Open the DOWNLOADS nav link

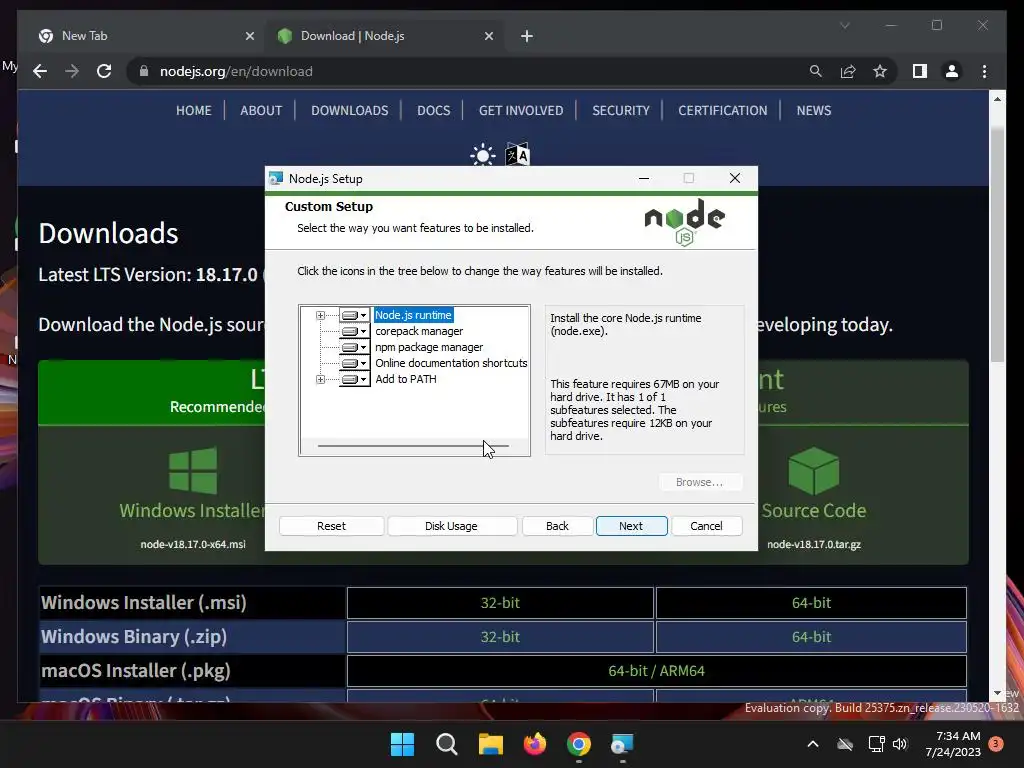[x=349, y=110]
